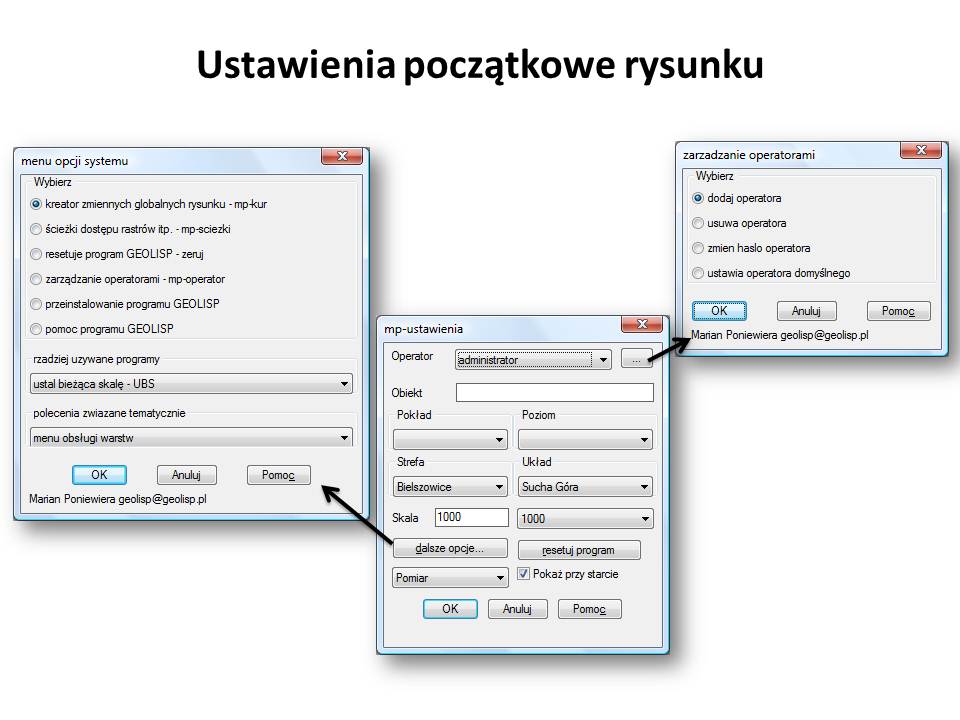Click the email text in menu opcji systemu
This screenshot has width=960, height=720.
[162, 499]
